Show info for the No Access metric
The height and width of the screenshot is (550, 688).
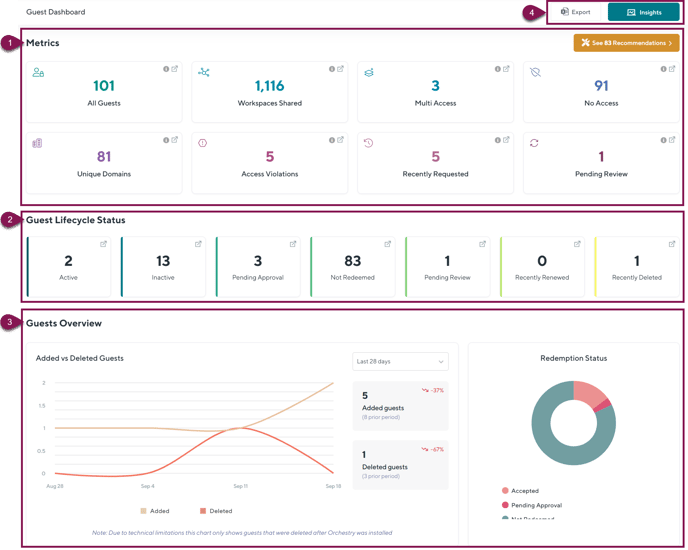click(x=662, y=69)
